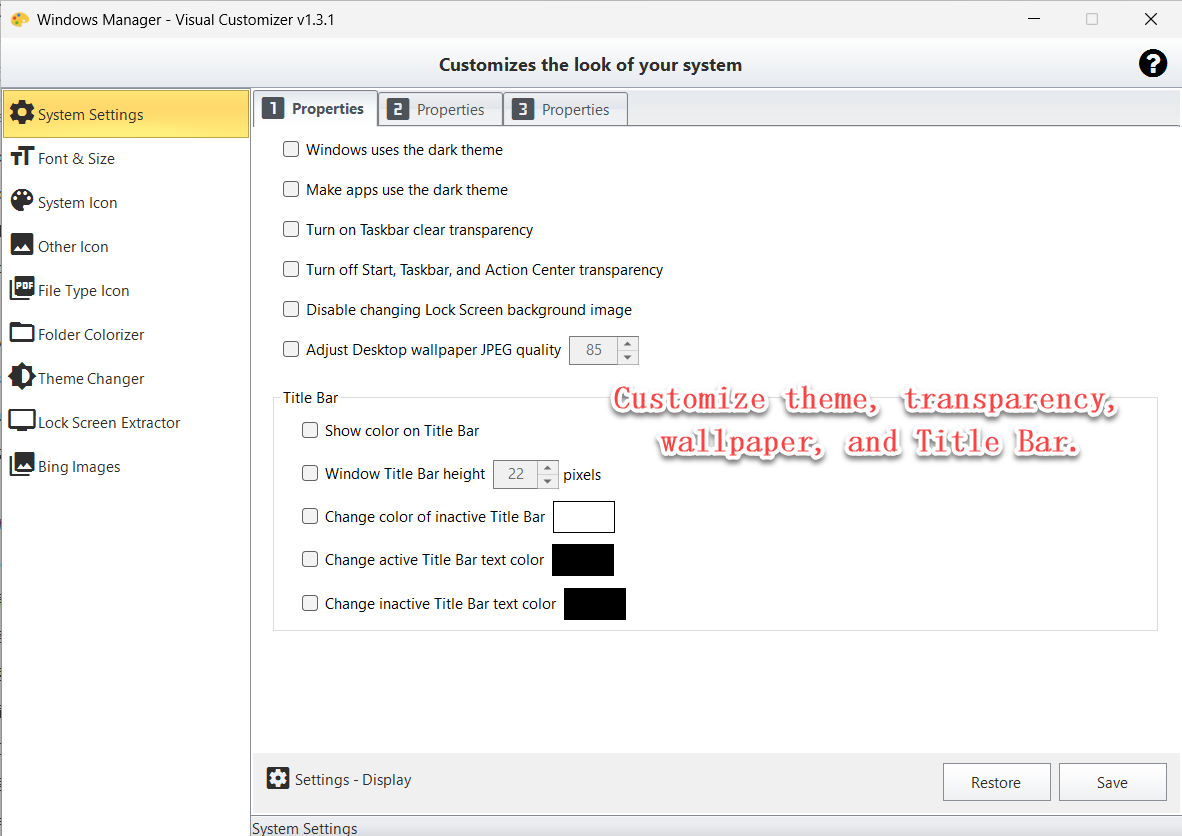
Task: Tick Change inactive Title Bar text color
Action: tap(310, 603)
